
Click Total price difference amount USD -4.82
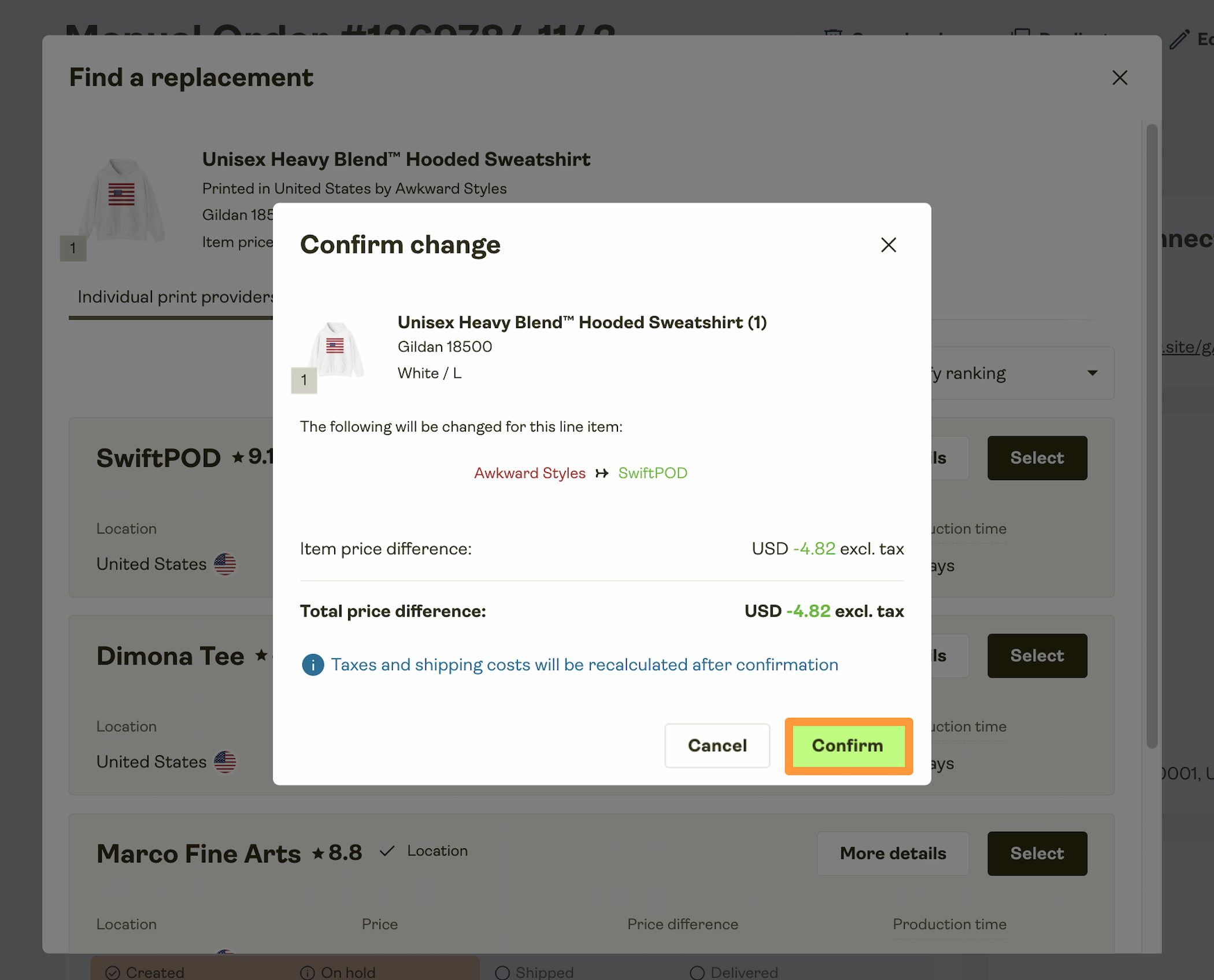[x=824, y=611]
